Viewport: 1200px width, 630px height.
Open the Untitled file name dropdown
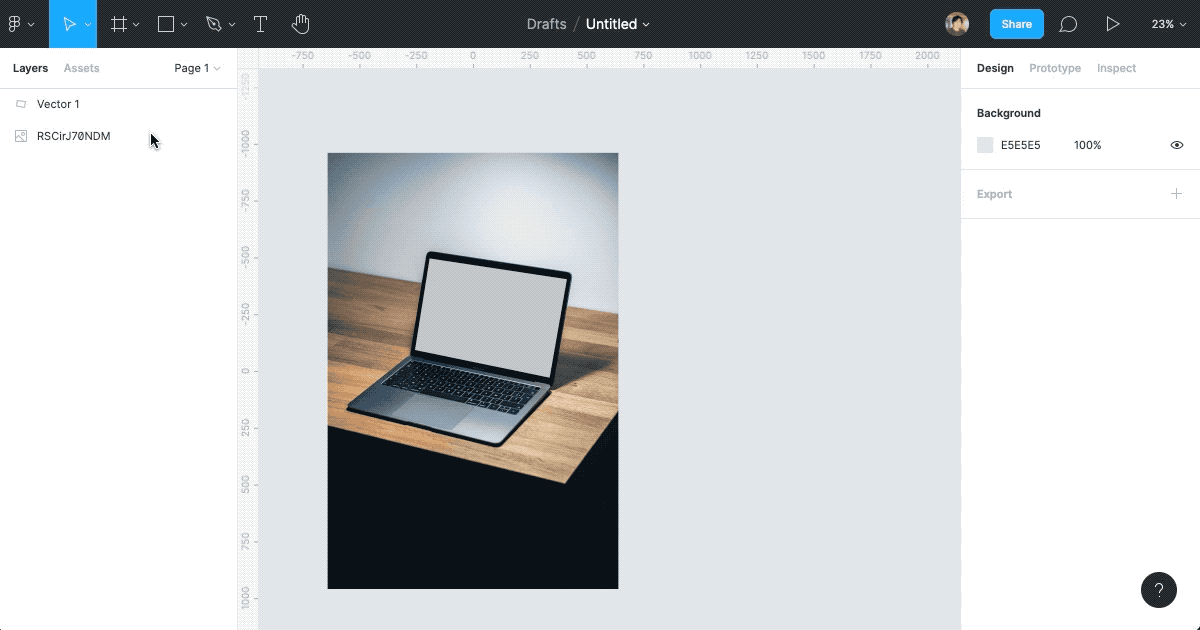pos(616,23)
